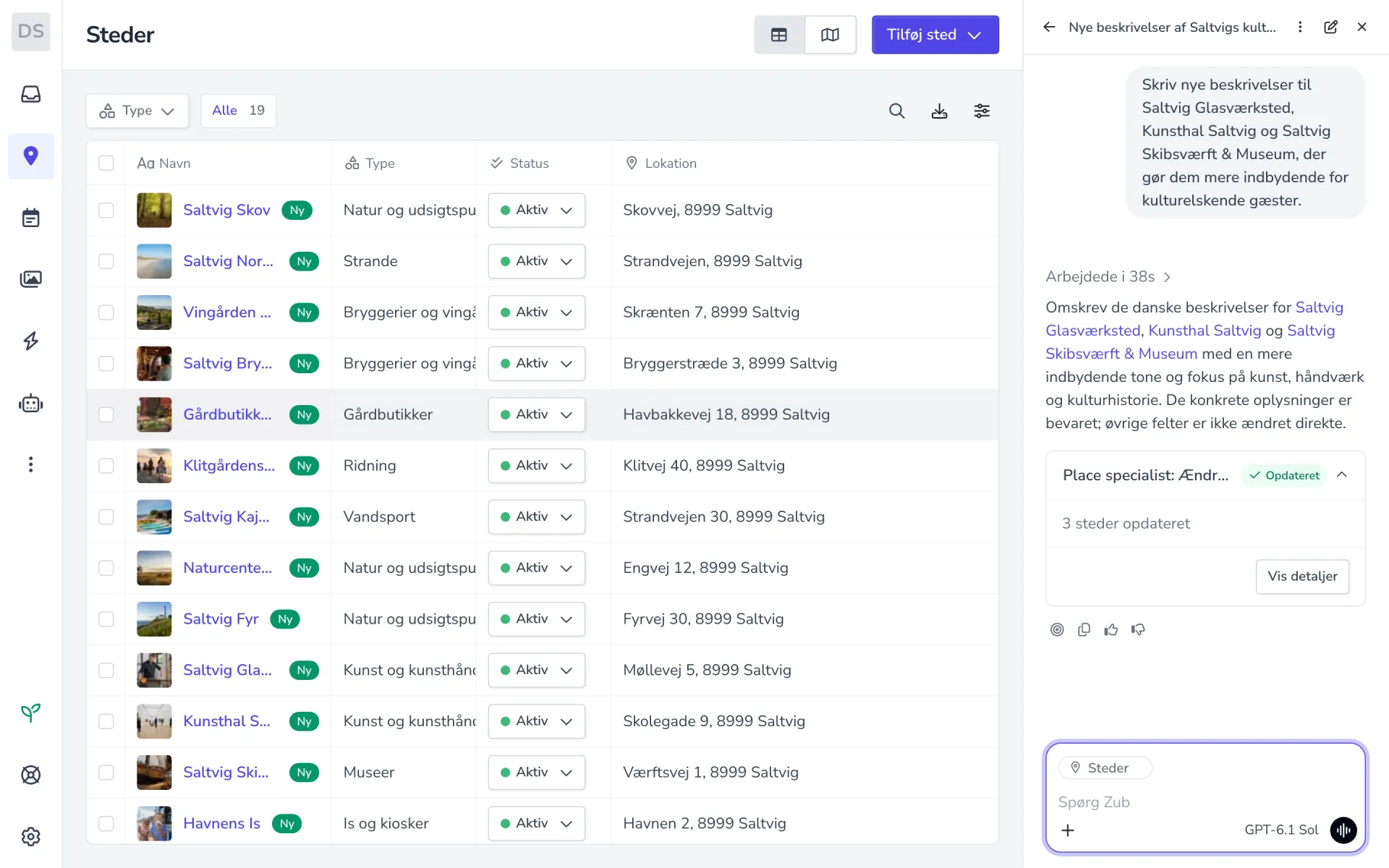Click the search magnifier above the table
This screenshot has height=868, width=1389.
(x=897, y=111)
